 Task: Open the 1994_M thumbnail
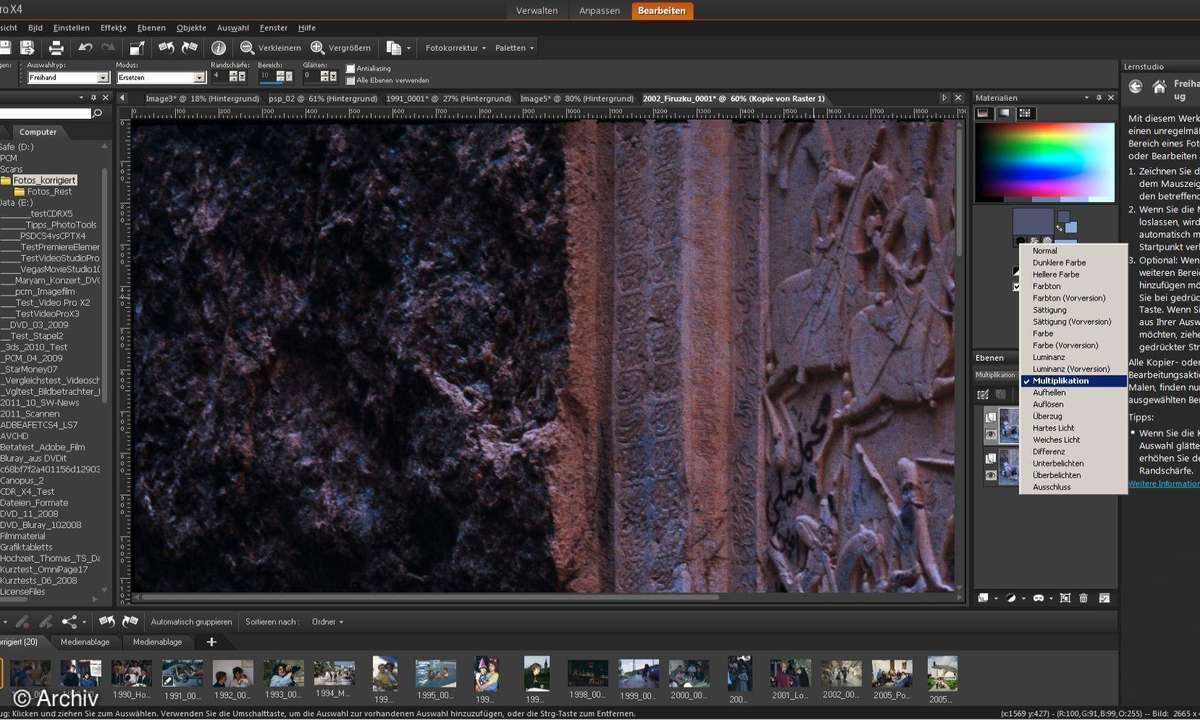click(x=333, y=680)
